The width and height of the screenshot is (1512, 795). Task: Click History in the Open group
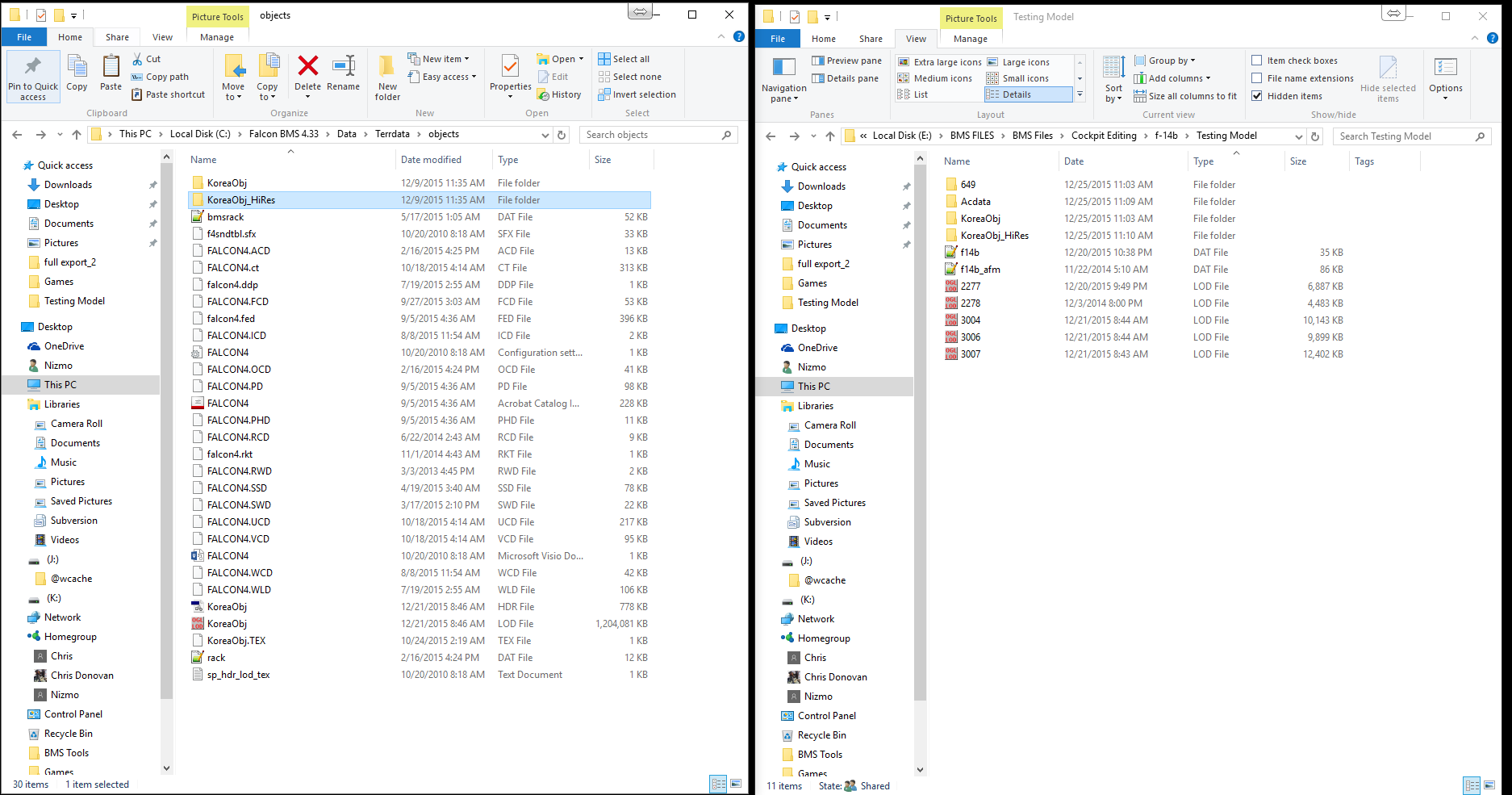[x=559, y=94]
